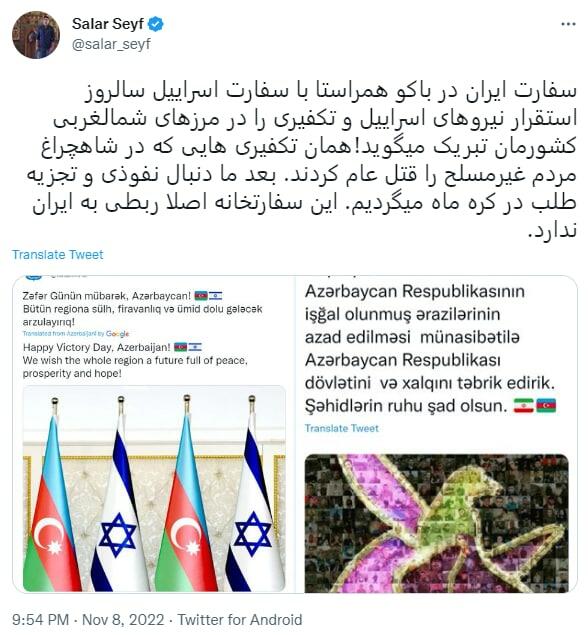The height and width of the screenshot is (635, 588).
Task: Click the Iran flag emoji
Action: pyautogui.click(x=524, y=405)
